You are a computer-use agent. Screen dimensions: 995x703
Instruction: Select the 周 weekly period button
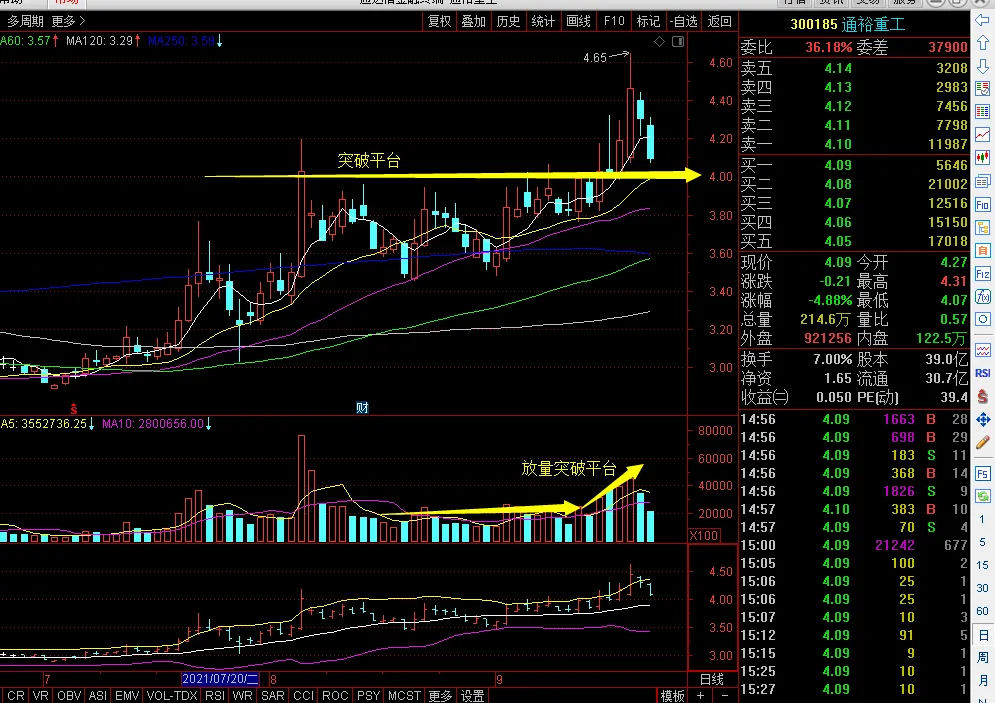[x=982, y=657]
